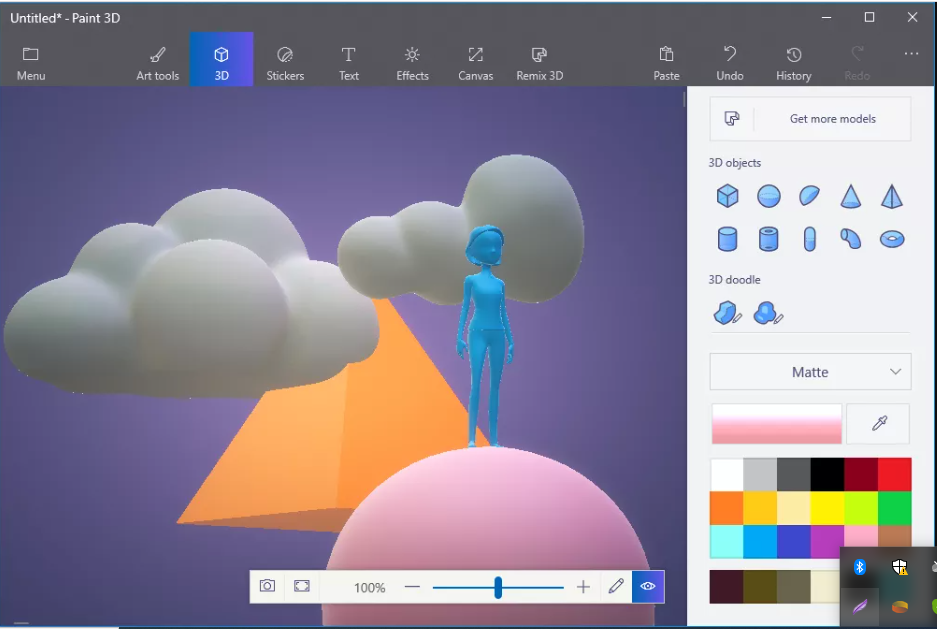The image size is (937, 629).
Task: Pick the green color swatch
Action: click(x=895, y=508)
